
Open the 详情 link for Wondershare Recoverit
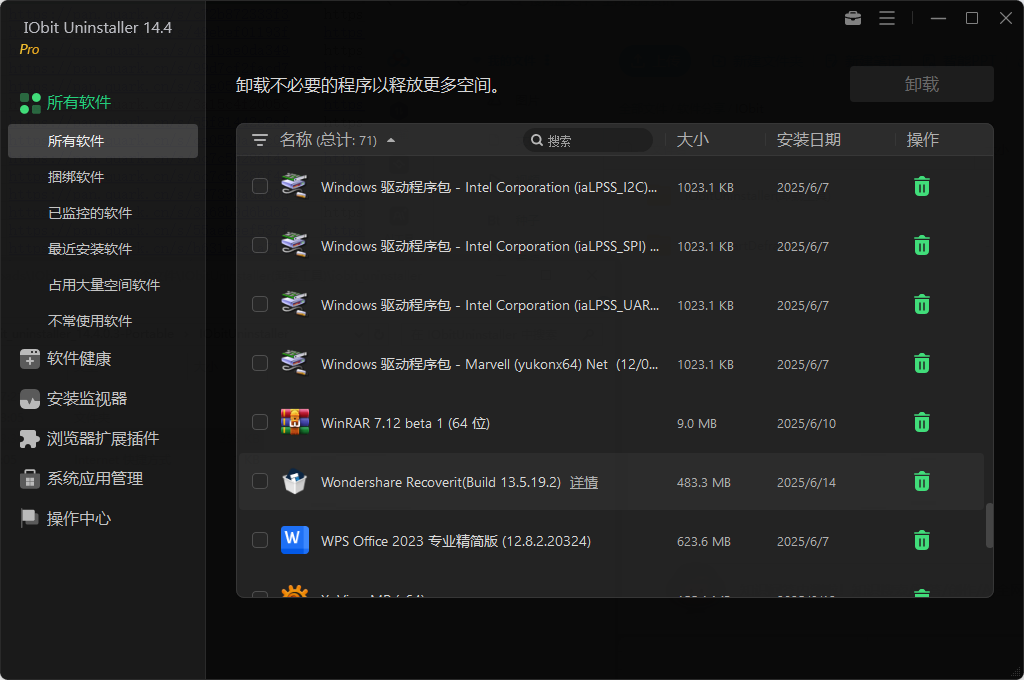click(584, 482)
